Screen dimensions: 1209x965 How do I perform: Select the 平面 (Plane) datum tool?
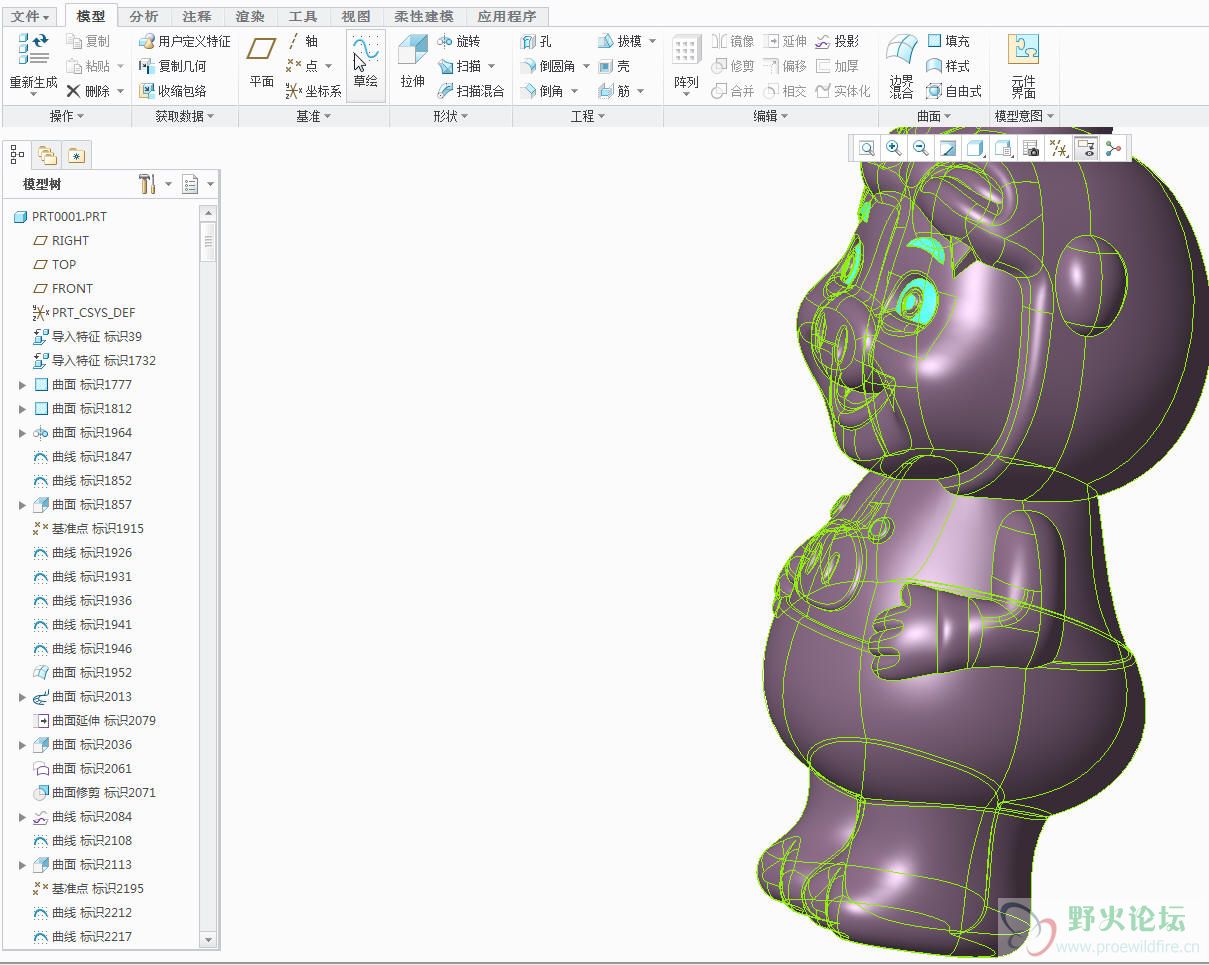pos(262,62)
